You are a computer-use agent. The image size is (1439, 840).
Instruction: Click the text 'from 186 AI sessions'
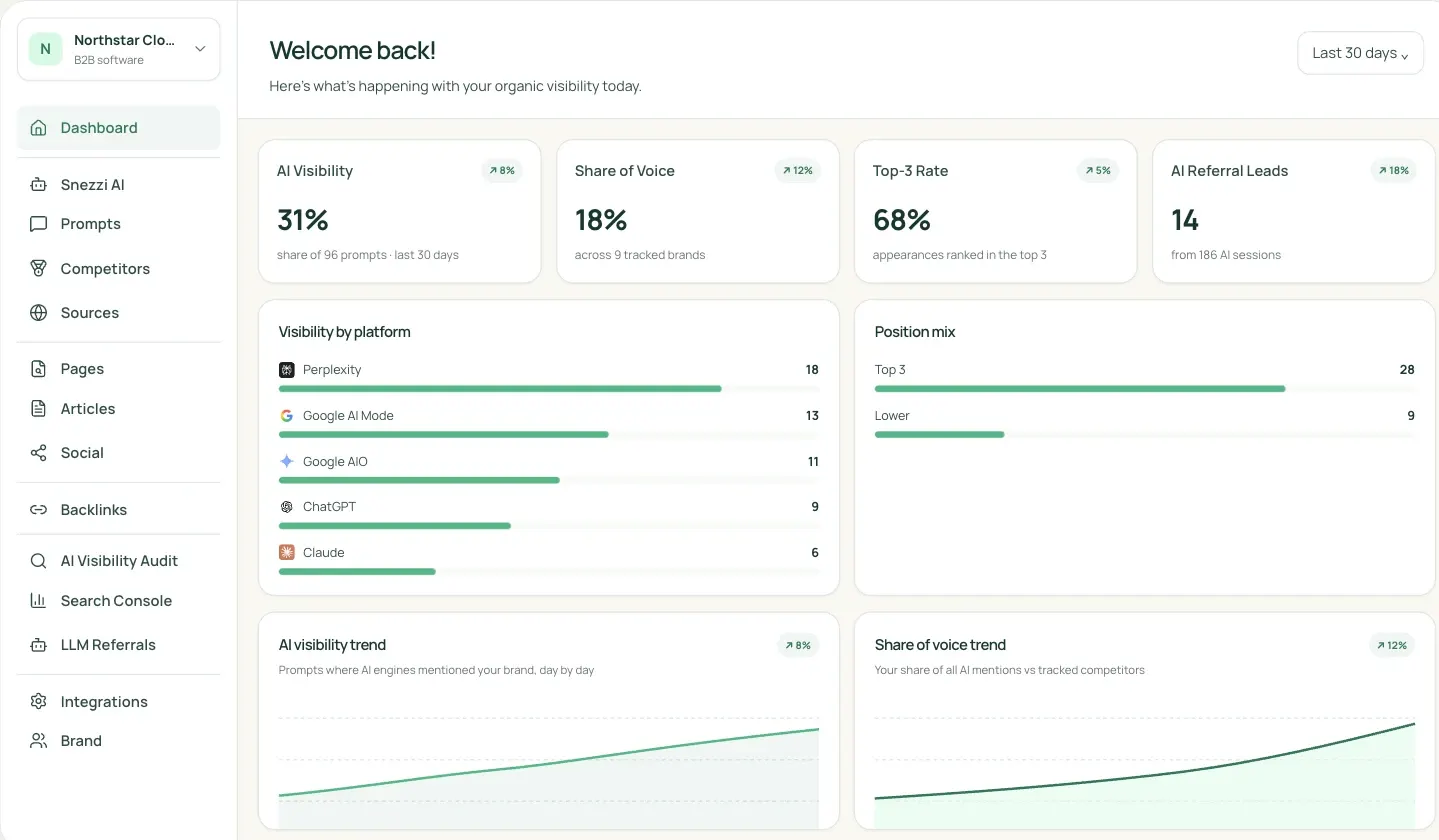(x=1226, y=255)
